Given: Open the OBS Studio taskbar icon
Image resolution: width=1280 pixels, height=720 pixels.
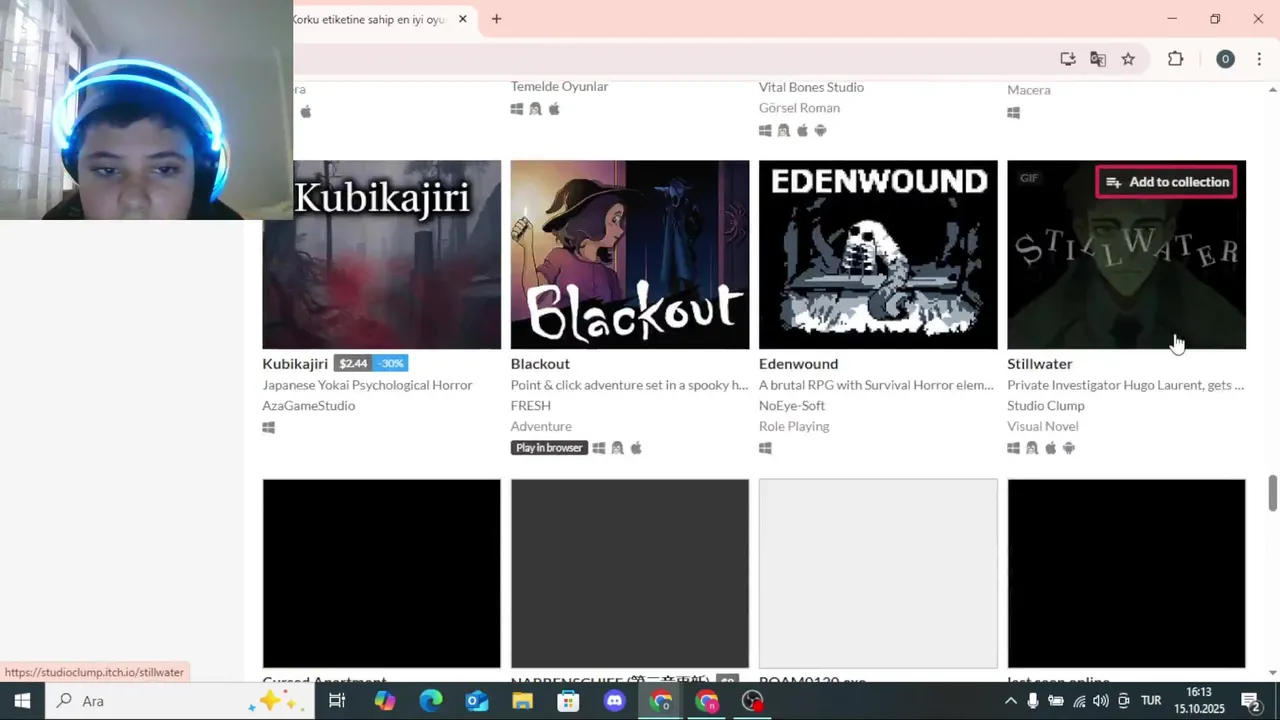Looking at the screenshot, I should click(x=753, y=701).
